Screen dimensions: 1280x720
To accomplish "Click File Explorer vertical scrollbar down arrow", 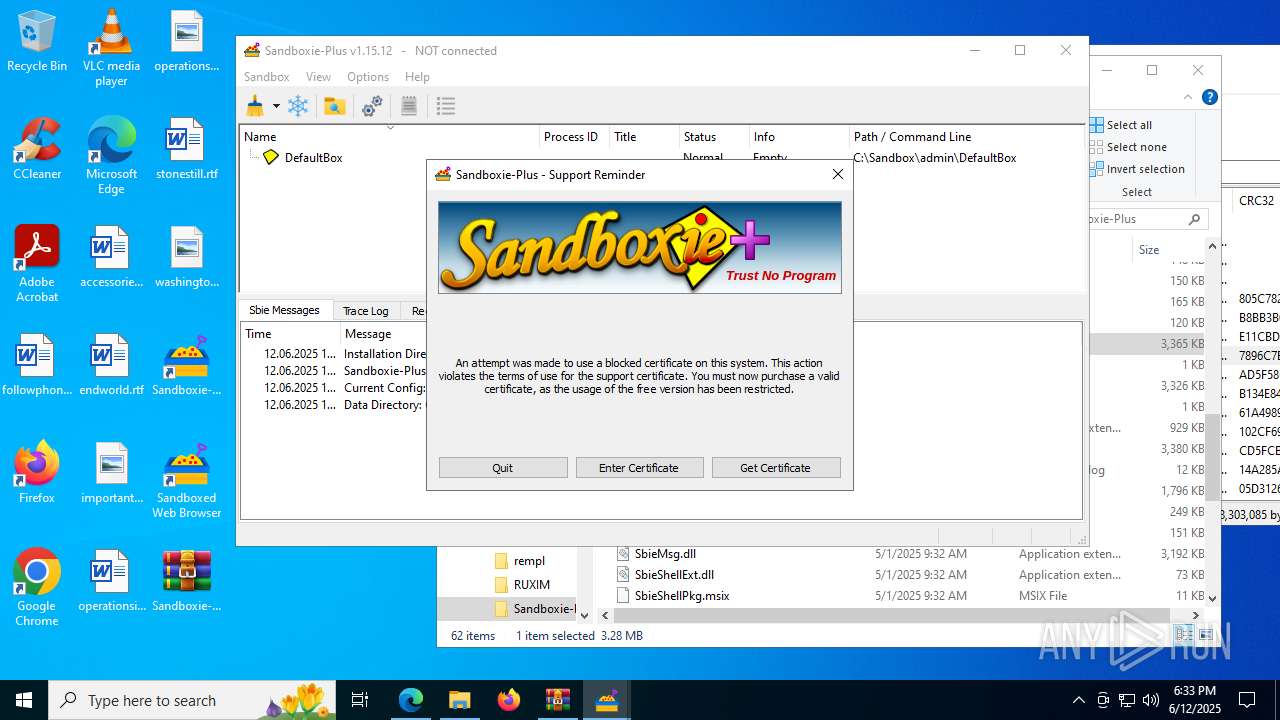I will (x=1212, y=598).
